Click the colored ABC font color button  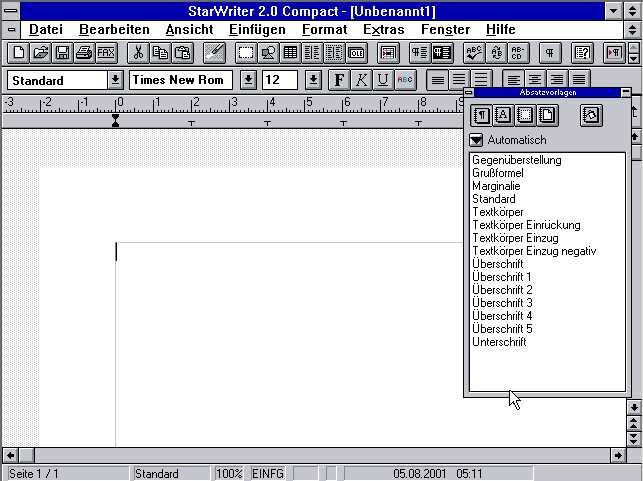405,80
